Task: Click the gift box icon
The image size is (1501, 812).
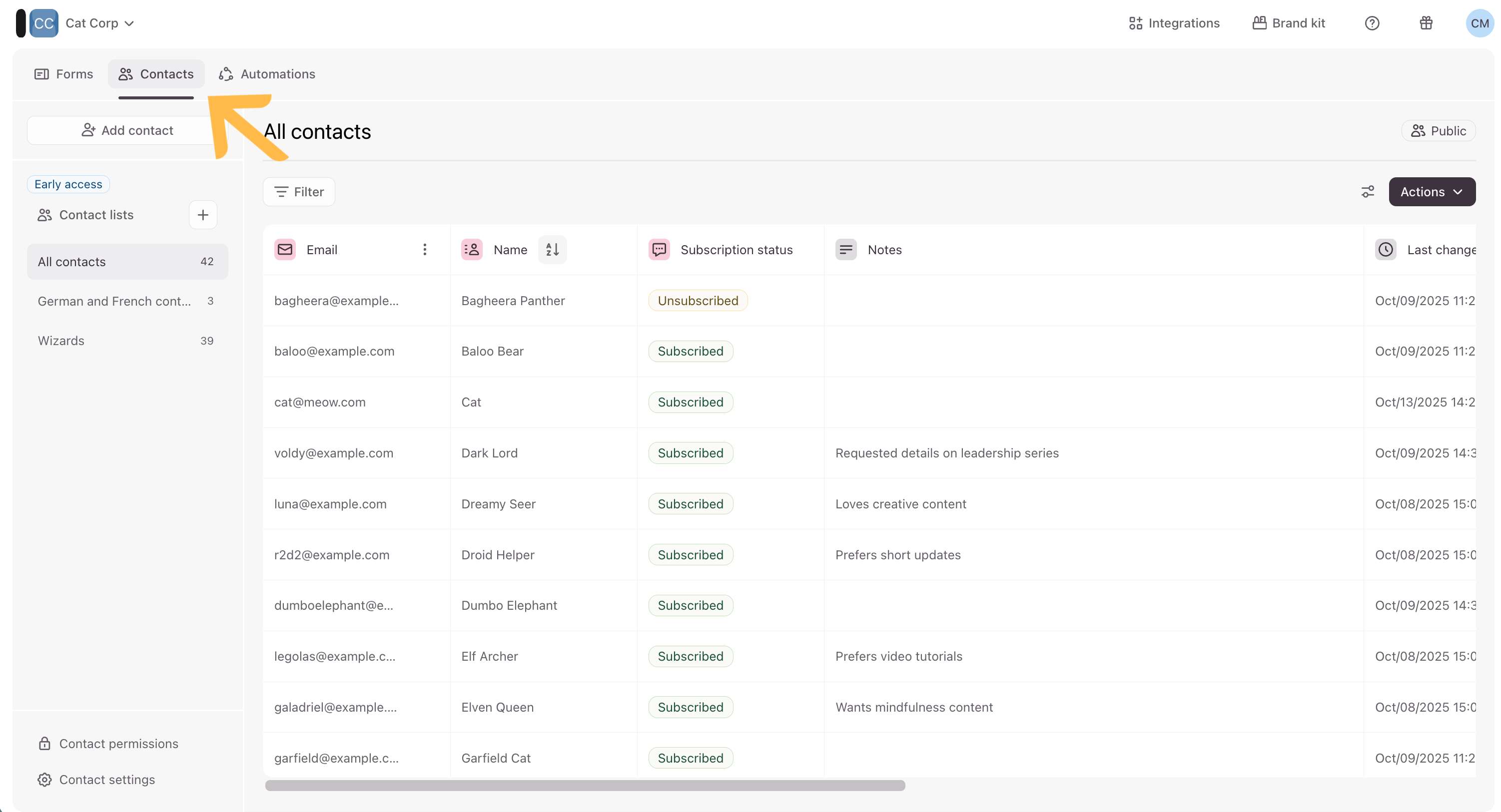Action: (1426, 23)
